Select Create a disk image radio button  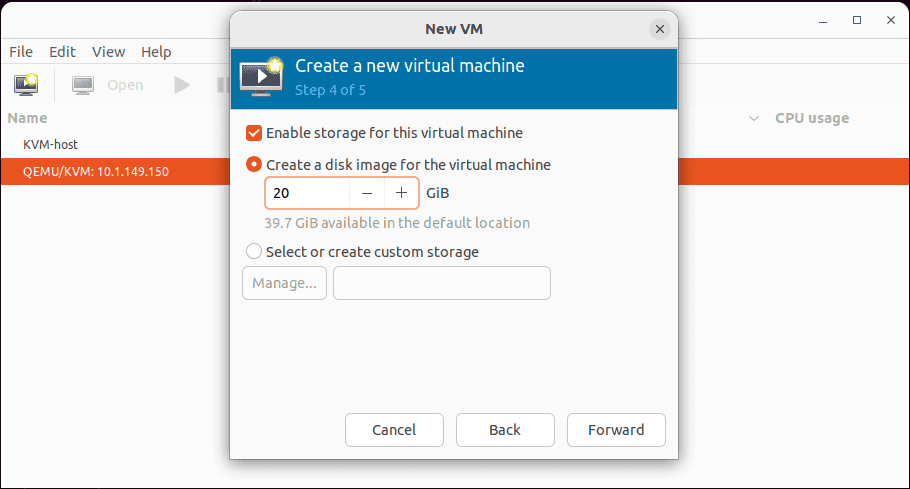tap(254, 165)
